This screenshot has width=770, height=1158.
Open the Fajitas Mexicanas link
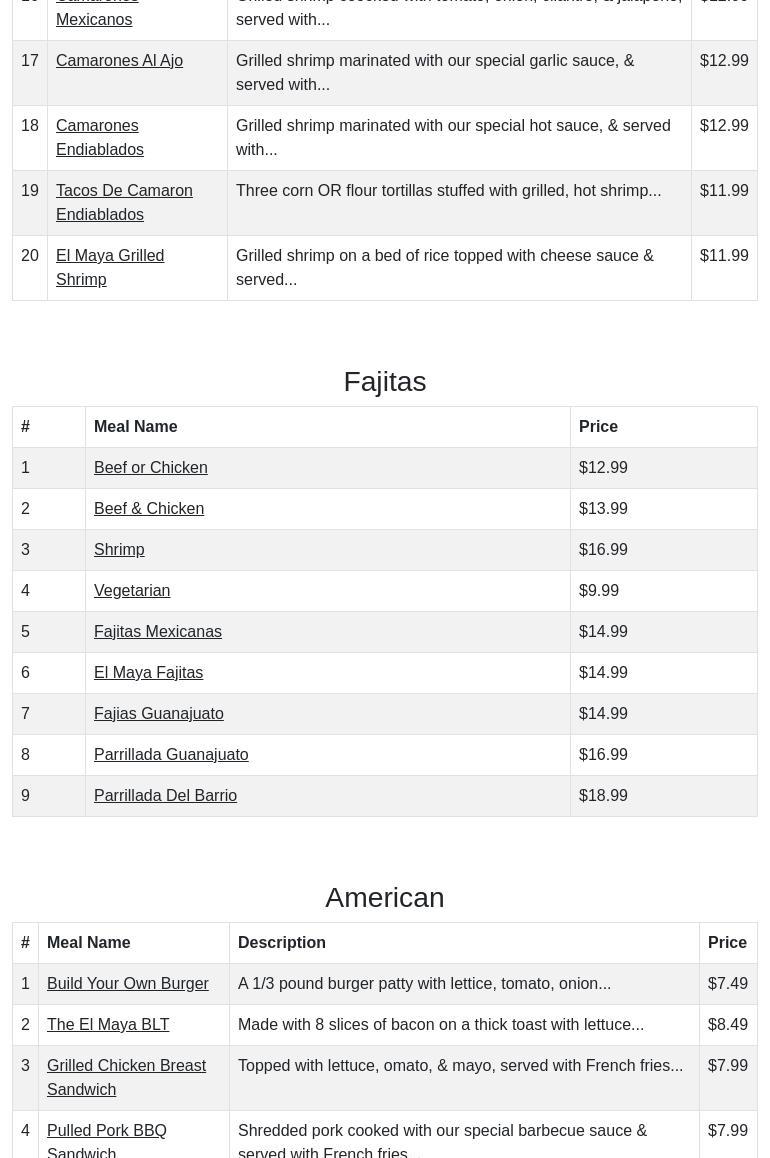(x=157, y=631)
